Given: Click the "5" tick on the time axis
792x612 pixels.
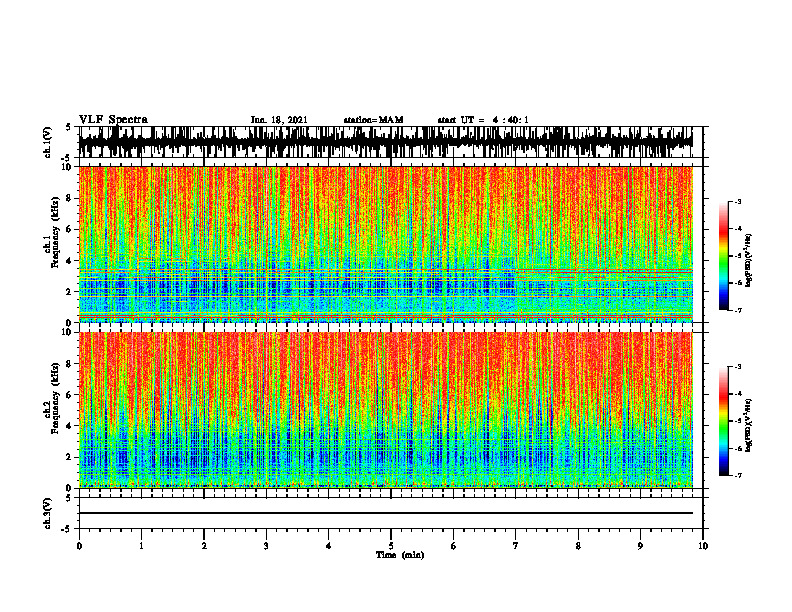Looking at the screenshot, I should coord(391,546).
